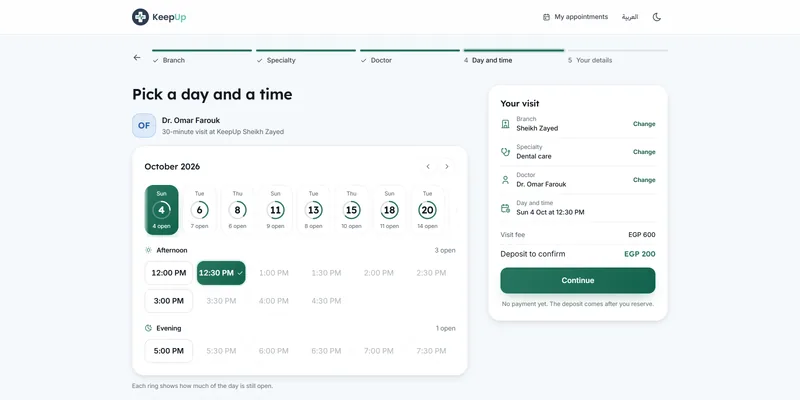800x400 pixels.
Task: Show previous dates with left chevron
Action: 428,166
